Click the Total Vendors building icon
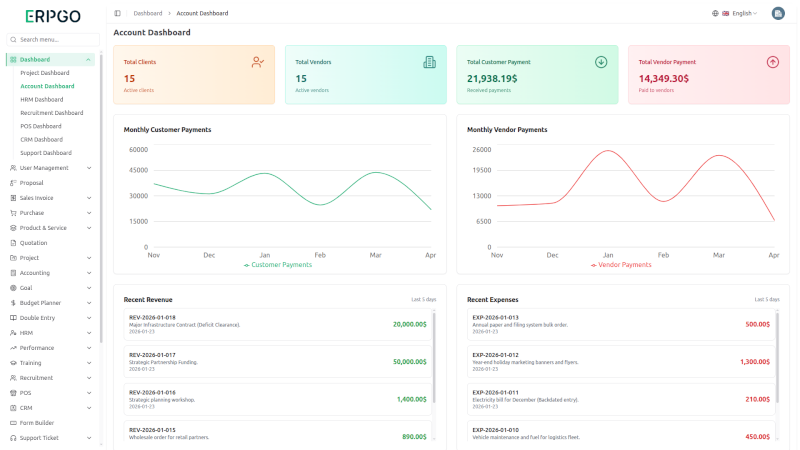 tap(429, 62)
